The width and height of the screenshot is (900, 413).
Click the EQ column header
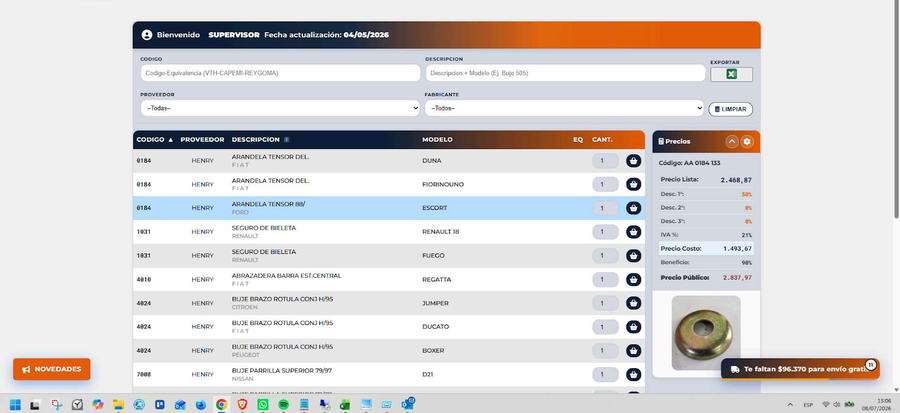coord(578,140)
